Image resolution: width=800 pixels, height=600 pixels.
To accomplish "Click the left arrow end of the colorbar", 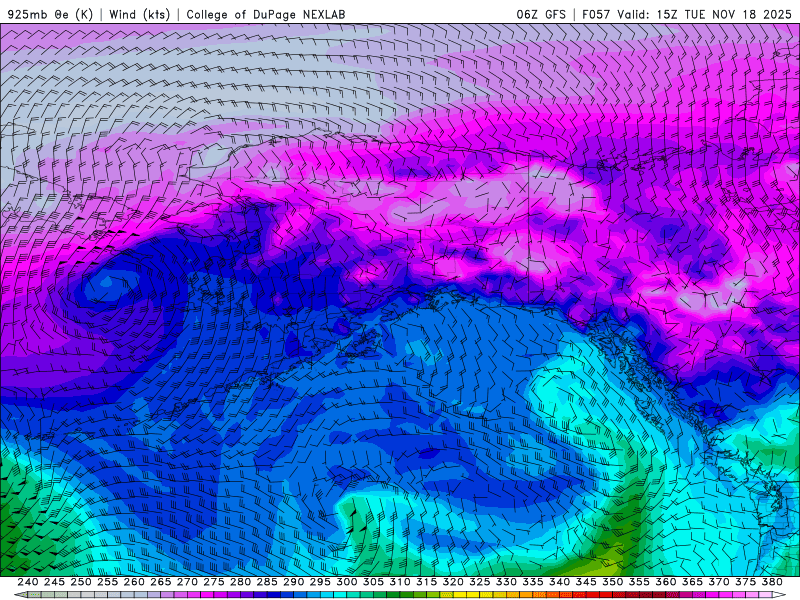I will (20, 595).
